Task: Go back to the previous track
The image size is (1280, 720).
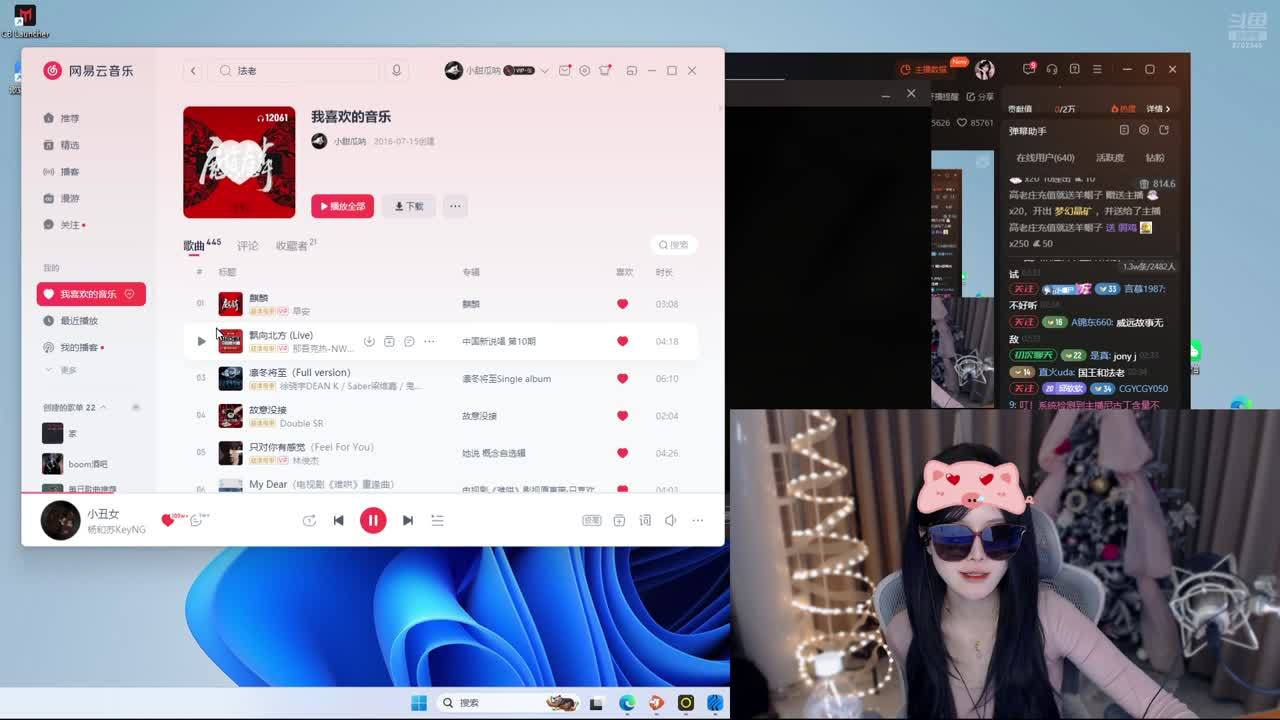Action: point(338,520)
